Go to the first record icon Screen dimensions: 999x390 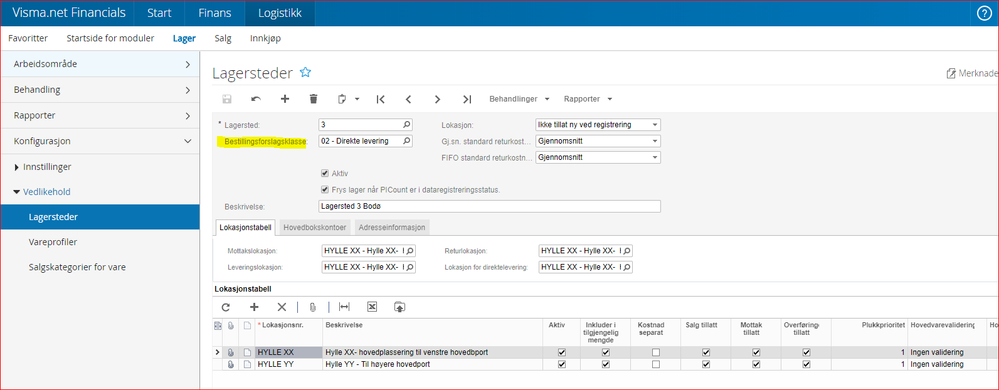[x=380, y=99]
